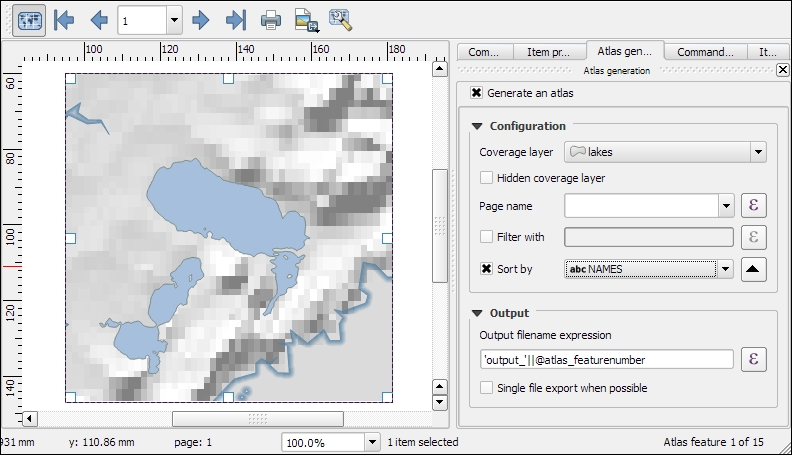The image size is (792, 455).
Task: Go to next atlas feature
Action: pos(201,21)
